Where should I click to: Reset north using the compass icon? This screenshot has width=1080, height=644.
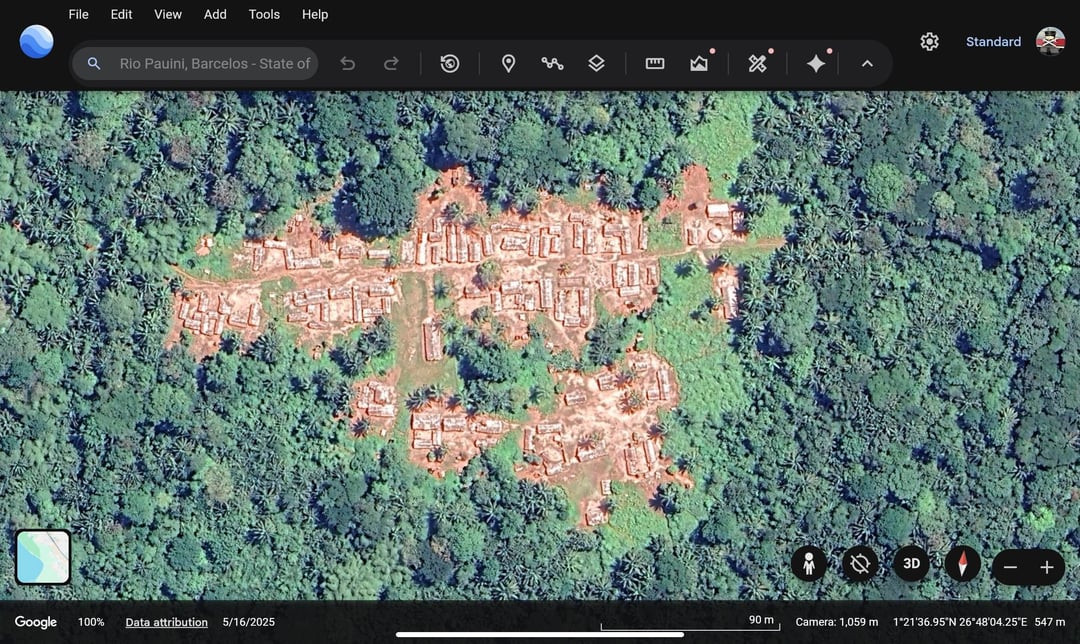(963, 564)
